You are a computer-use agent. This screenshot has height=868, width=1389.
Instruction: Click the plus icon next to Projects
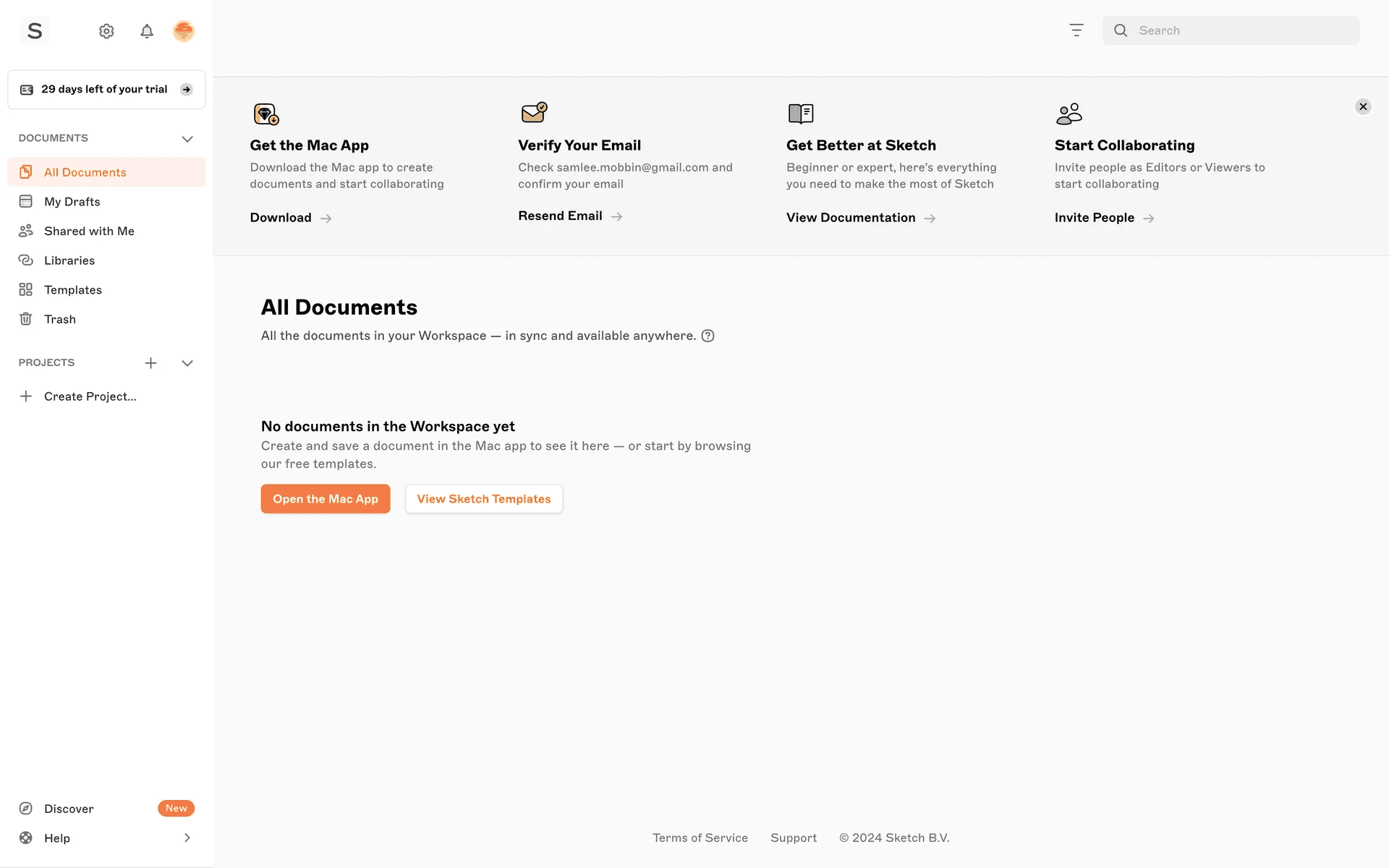point(150,363)
